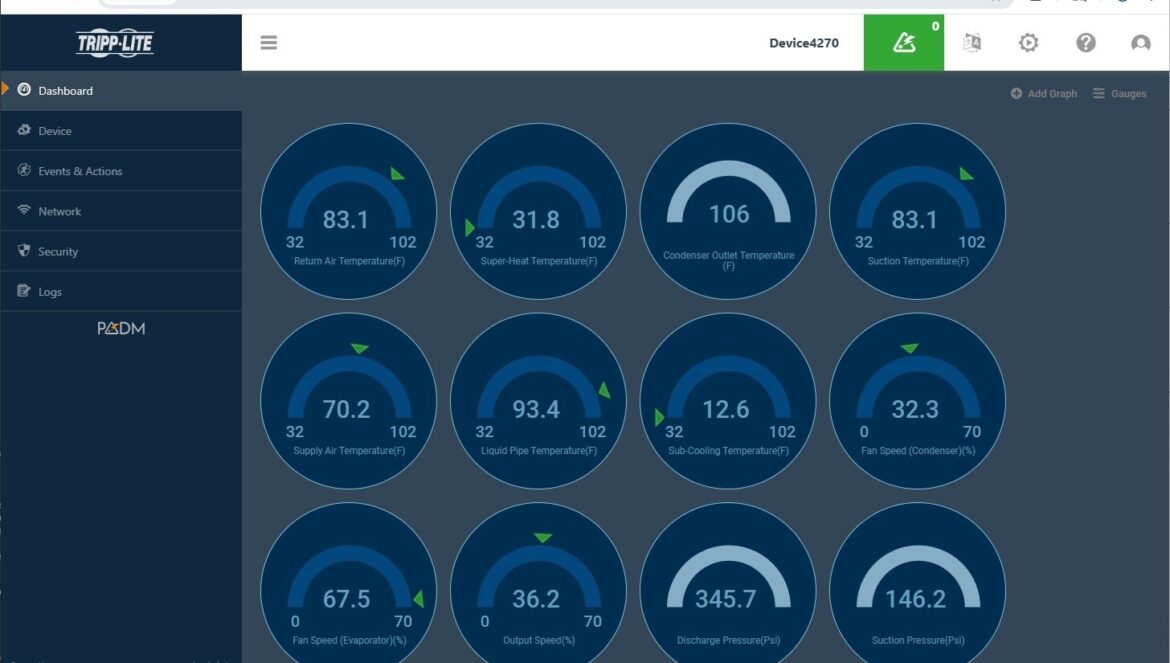The width and height of the screenshot is (1170, 663).
Task: Open the gear-with-play control settings icon
Action: click(x=1028, y=43)
